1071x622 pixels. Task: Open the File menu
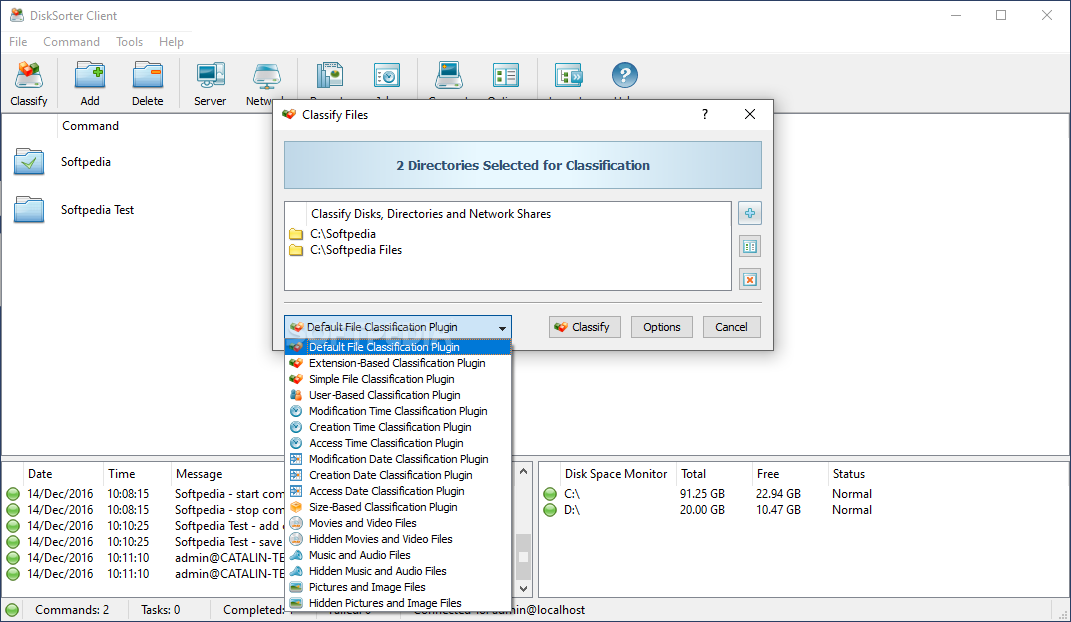coord(18,42)
